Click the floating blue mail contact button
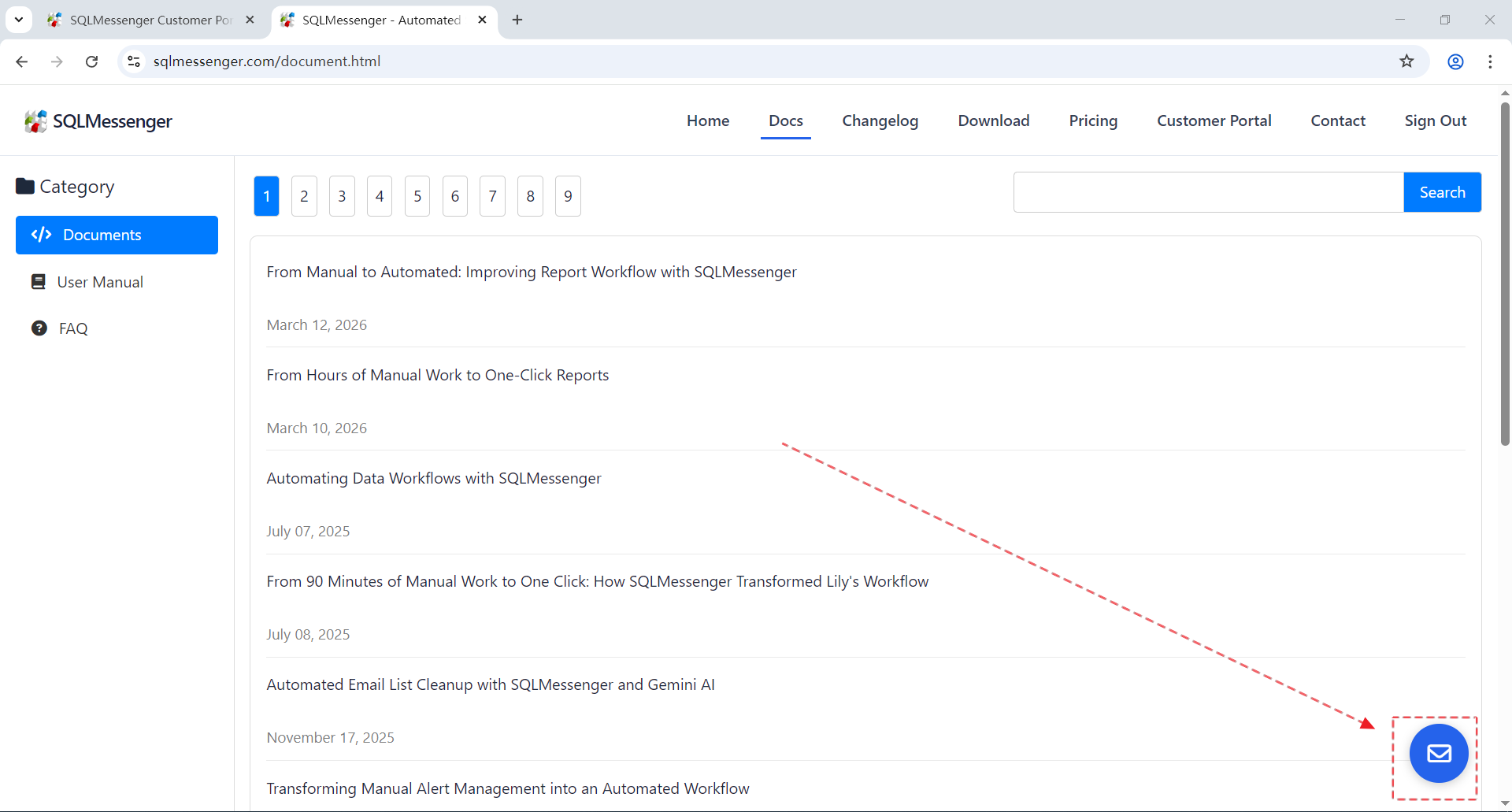The height and width of the screenshot is (812, 1512). [1438, 754]
